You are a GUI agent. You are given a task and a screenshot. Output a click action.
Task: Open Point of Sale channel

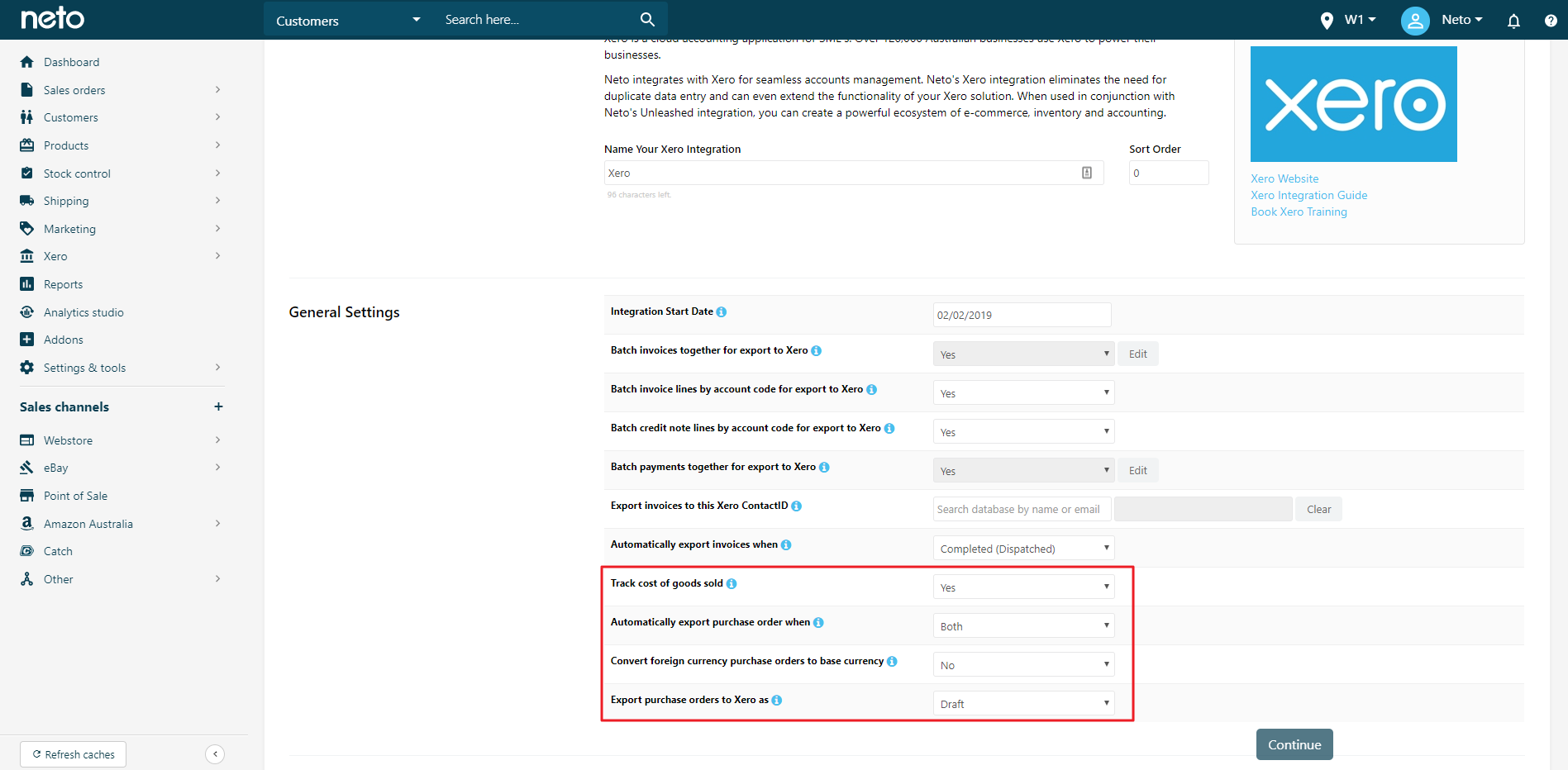click(75, 496)
